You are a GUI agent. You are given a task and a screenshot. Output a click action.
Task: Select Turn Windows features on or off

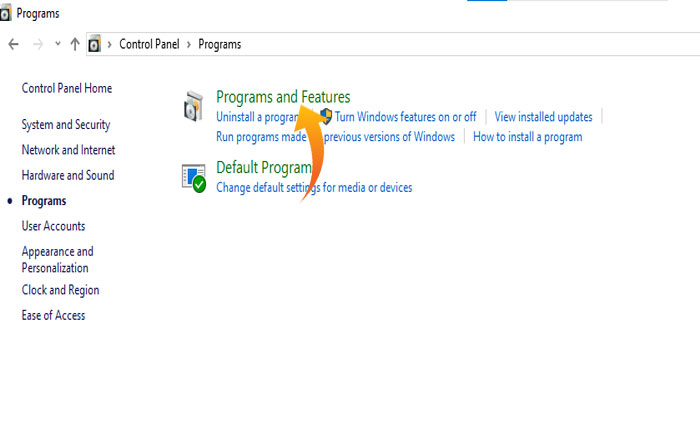click(405, 117)
